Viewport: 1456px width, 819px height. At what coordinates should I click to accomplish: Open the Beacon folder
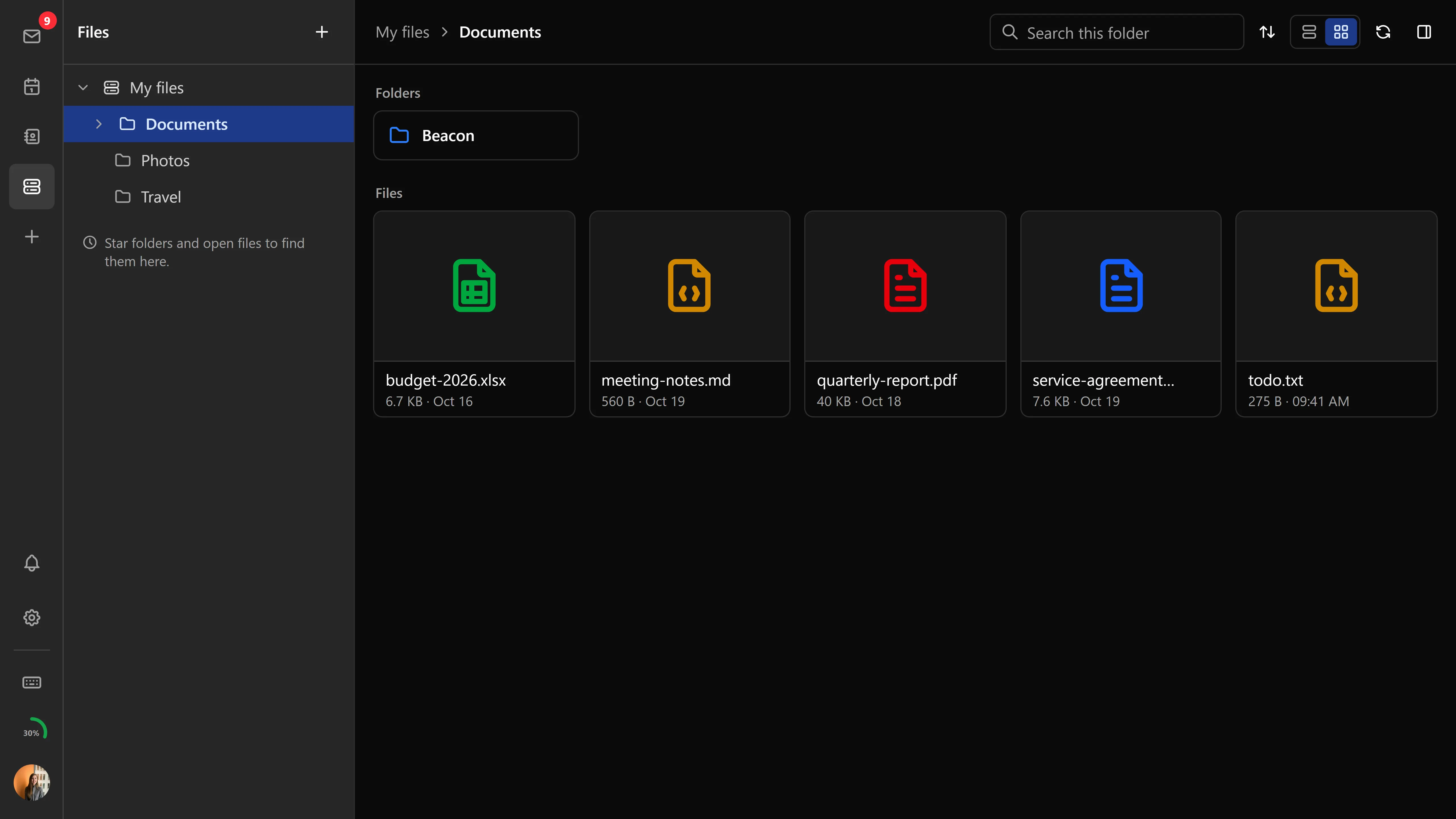pos(476,135)
